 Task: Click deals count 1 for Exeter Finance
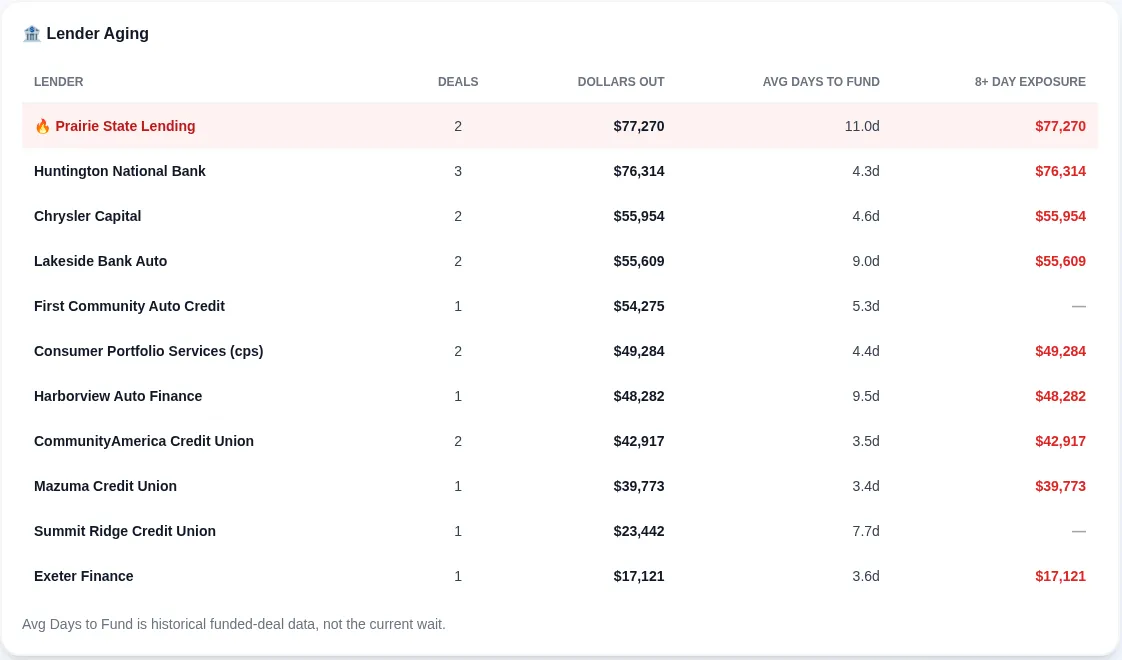458,576
